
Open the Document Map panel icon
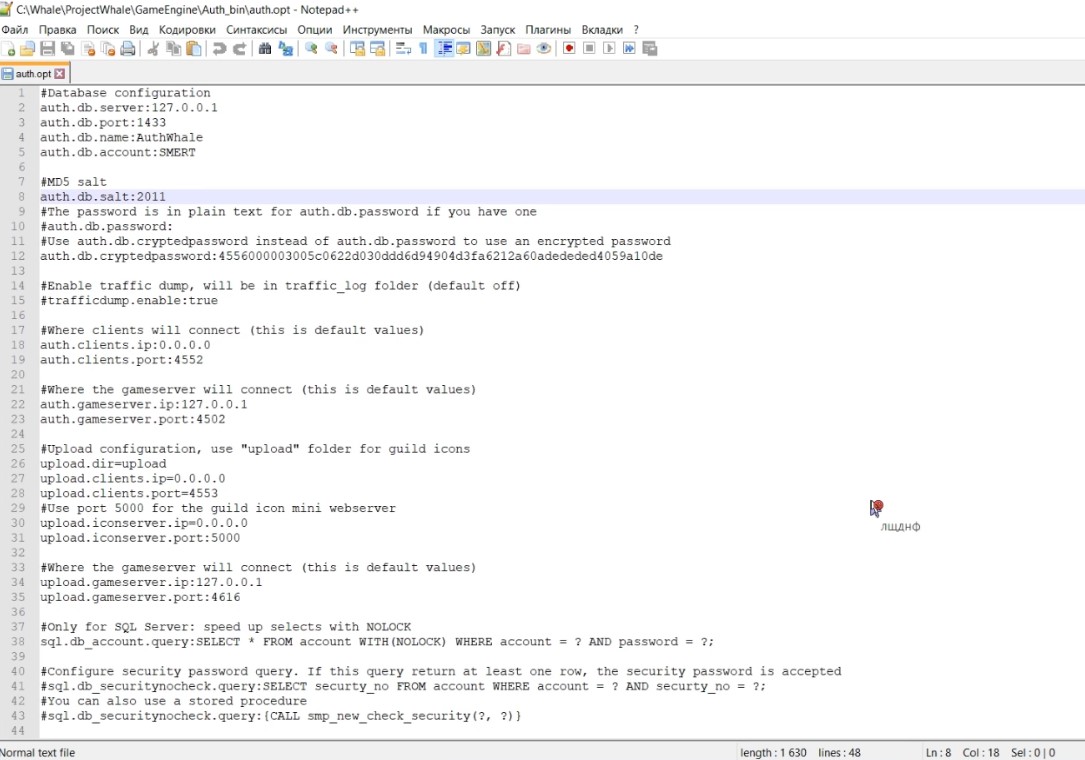pyautogui.click(x=484, y=48)
